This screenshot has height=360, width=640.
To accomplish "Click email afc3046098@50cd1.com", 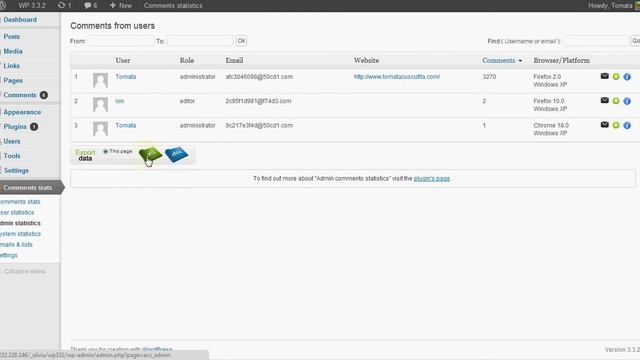I will 259,77.
